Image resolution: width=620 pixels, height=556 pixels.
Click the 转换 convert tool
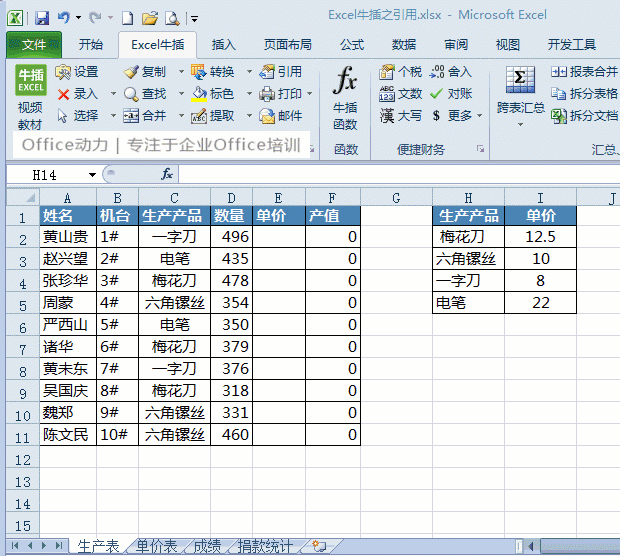pyautogui.click(x=213, y=72)
